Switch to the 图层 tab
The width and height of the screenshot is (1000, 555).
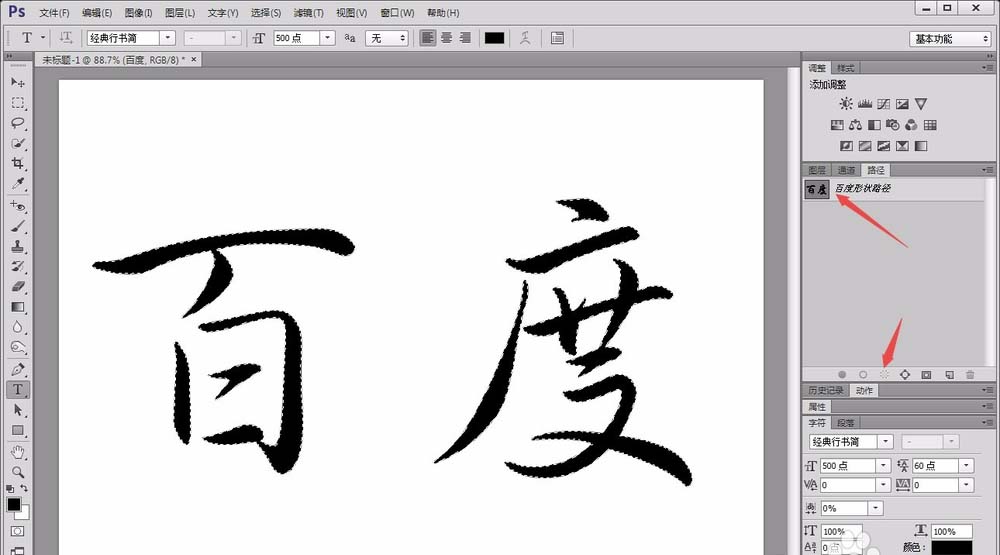coord(817,170)
